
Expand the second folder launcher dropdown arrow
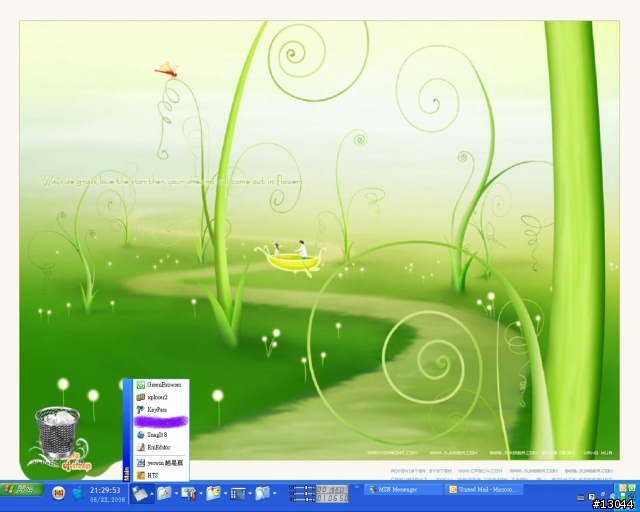(x=176, y=494)
